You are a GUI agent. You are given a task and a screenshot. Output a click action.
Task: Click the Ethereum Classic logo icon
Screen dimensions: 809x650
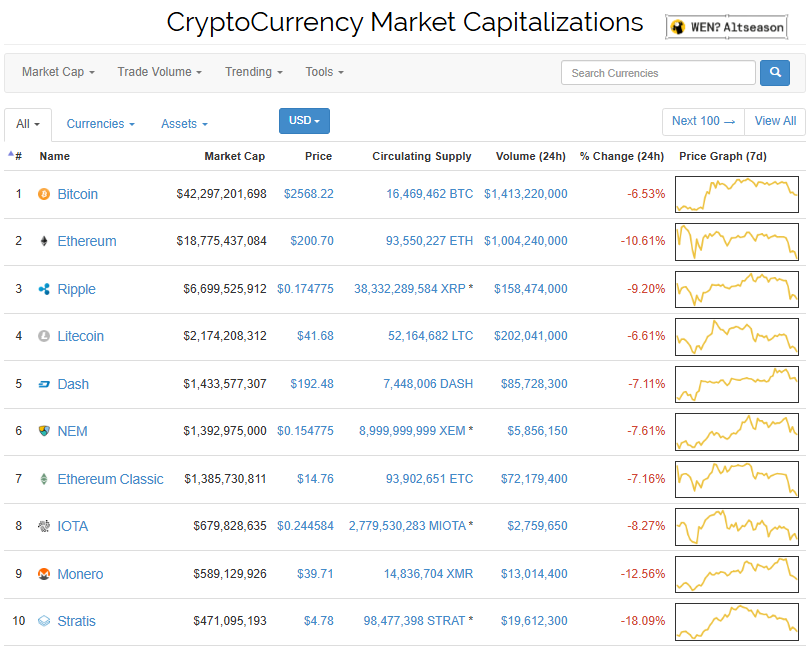44,479
